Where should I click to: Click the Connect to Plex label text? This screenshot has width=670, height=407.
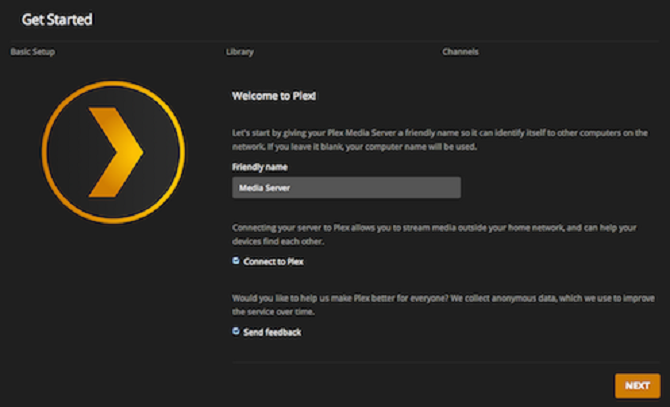pos(273,262)
